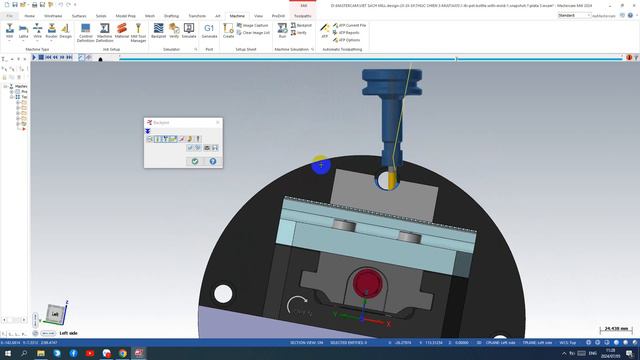Switch to the Wireframe ribbon tab
The width and height of the screenshot is (640, 360).
click(x=53, y=16)
